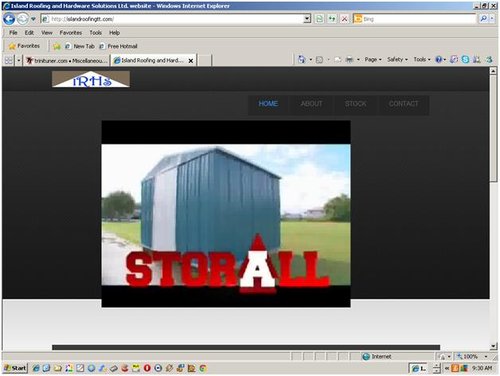
Task: Click the vertical scrollbar up arrow
Action: pos(493,71)
